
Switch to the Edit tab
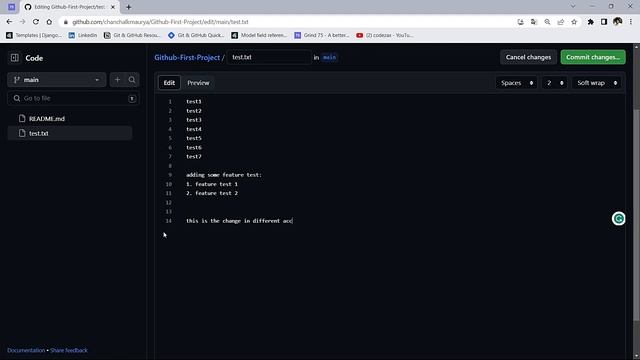(x=169, y=83)
